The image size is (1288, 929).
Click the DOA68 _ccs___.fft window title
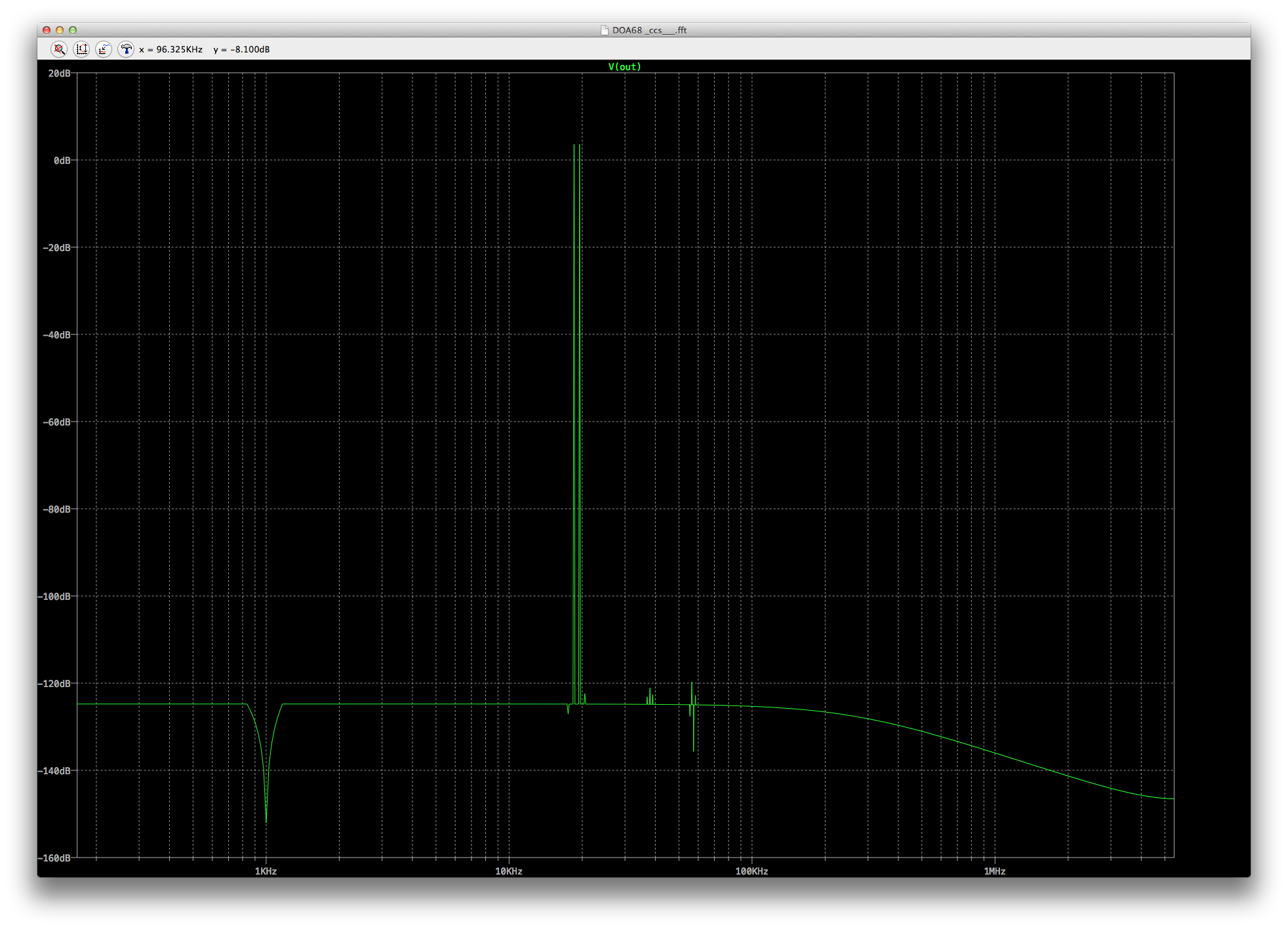(649, 30)
